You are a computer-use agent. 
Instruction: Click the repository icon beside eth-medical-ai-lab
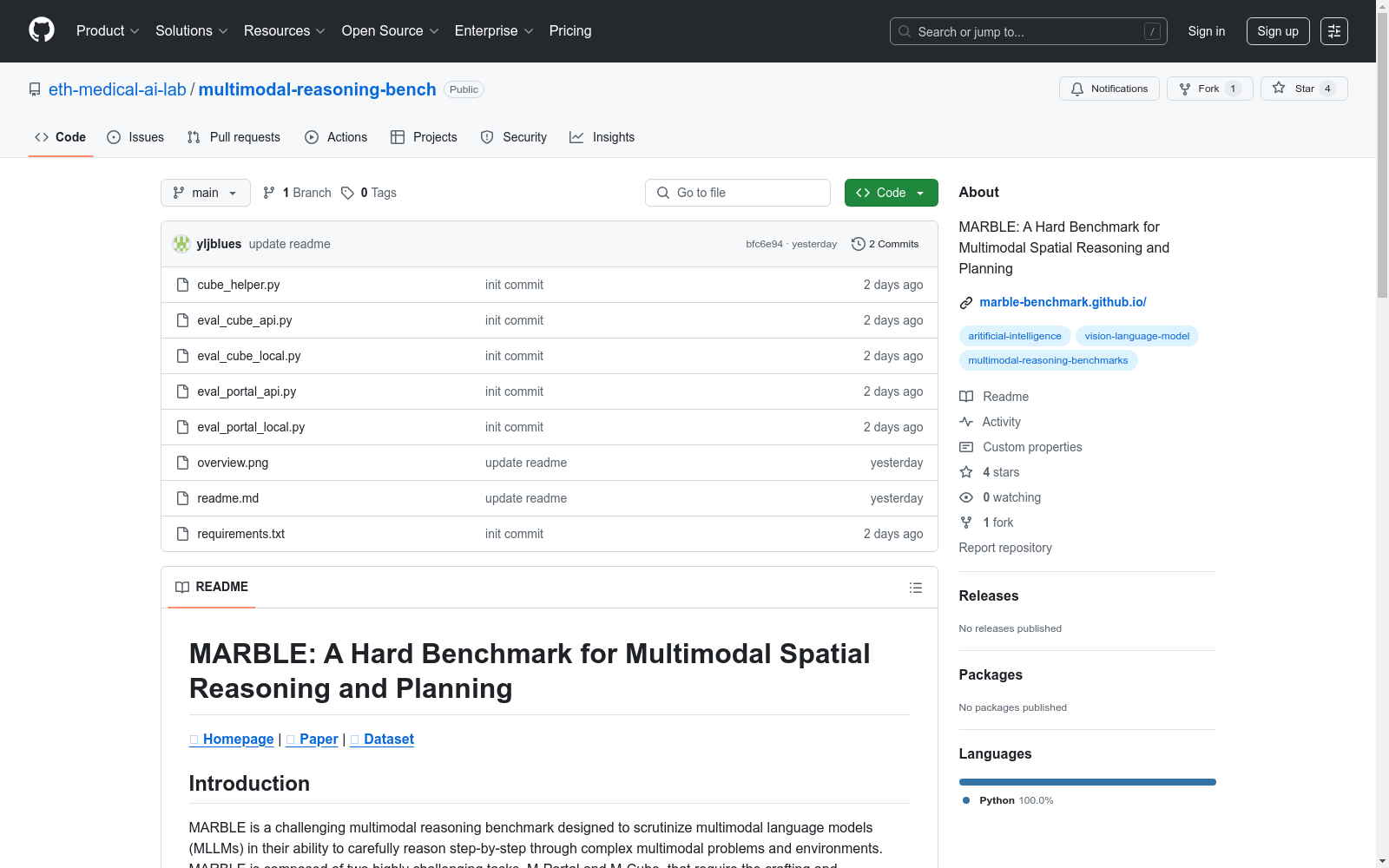[35, 89]
